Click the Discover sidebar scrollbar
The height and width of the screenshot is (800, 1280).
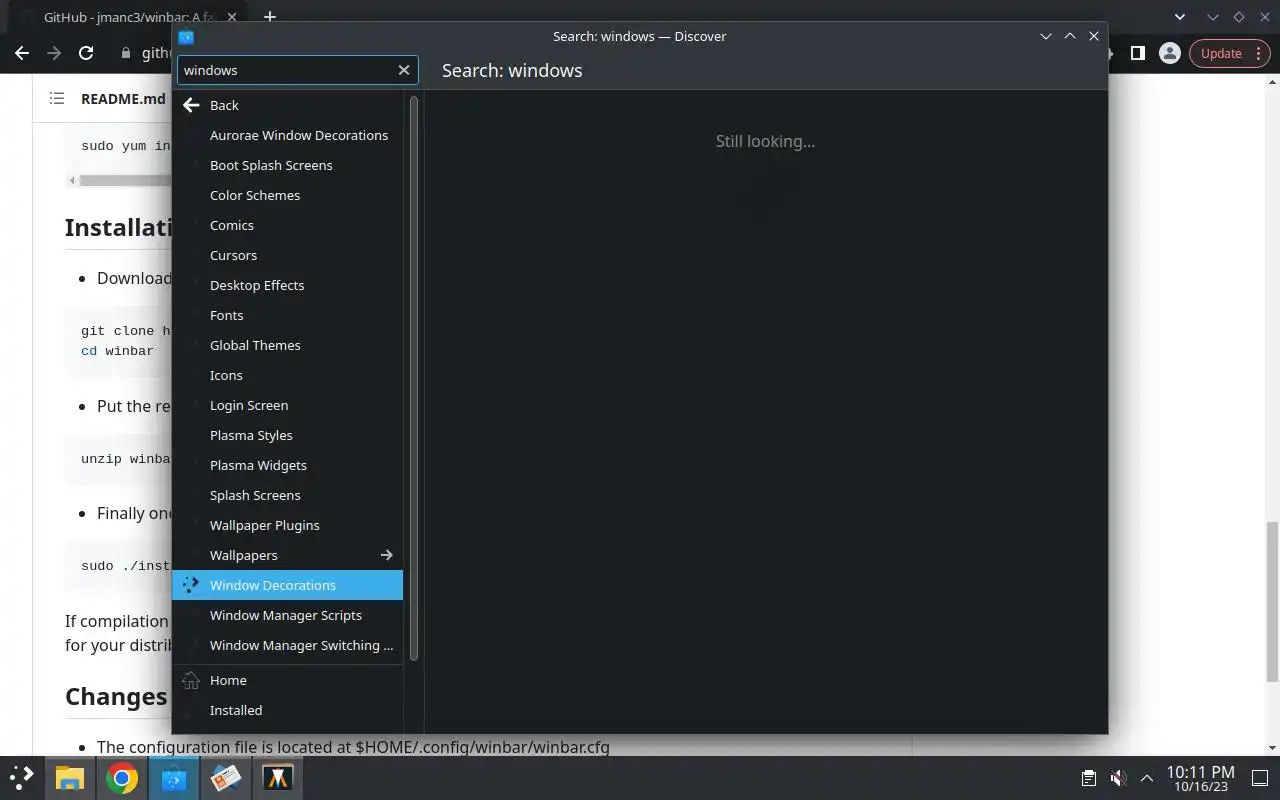tap(414, 376)
